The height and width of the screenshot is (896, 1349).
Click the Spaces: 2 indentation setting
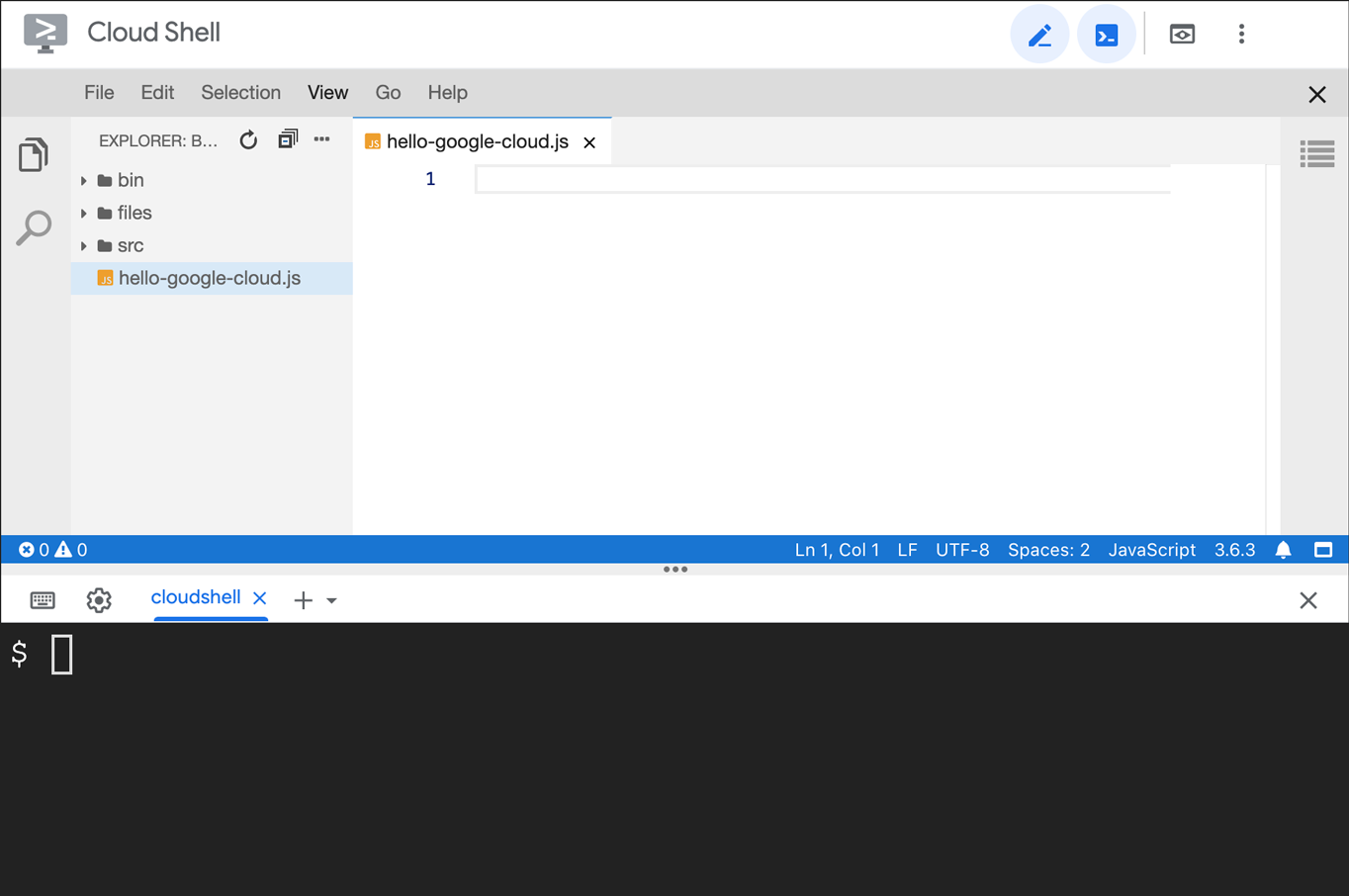click(x=1048, y=550)
